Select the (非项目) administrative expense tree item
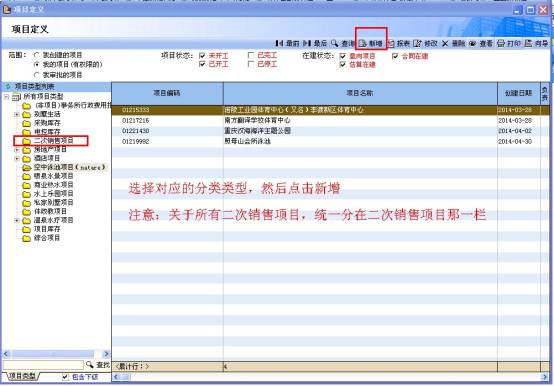554x386 pixels. (x=72, y=106)
